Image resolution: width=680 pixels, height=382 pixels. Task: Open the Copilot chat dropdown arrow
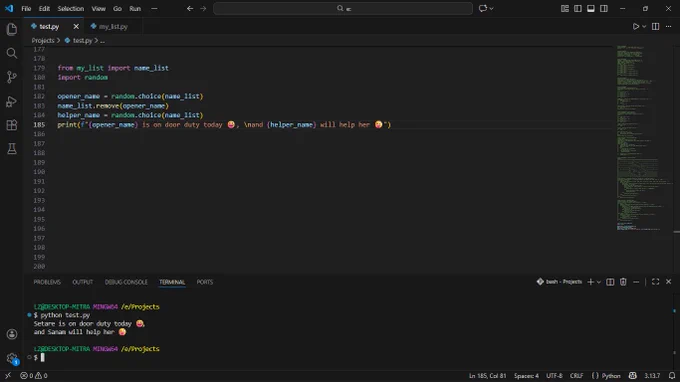point(491,9)
